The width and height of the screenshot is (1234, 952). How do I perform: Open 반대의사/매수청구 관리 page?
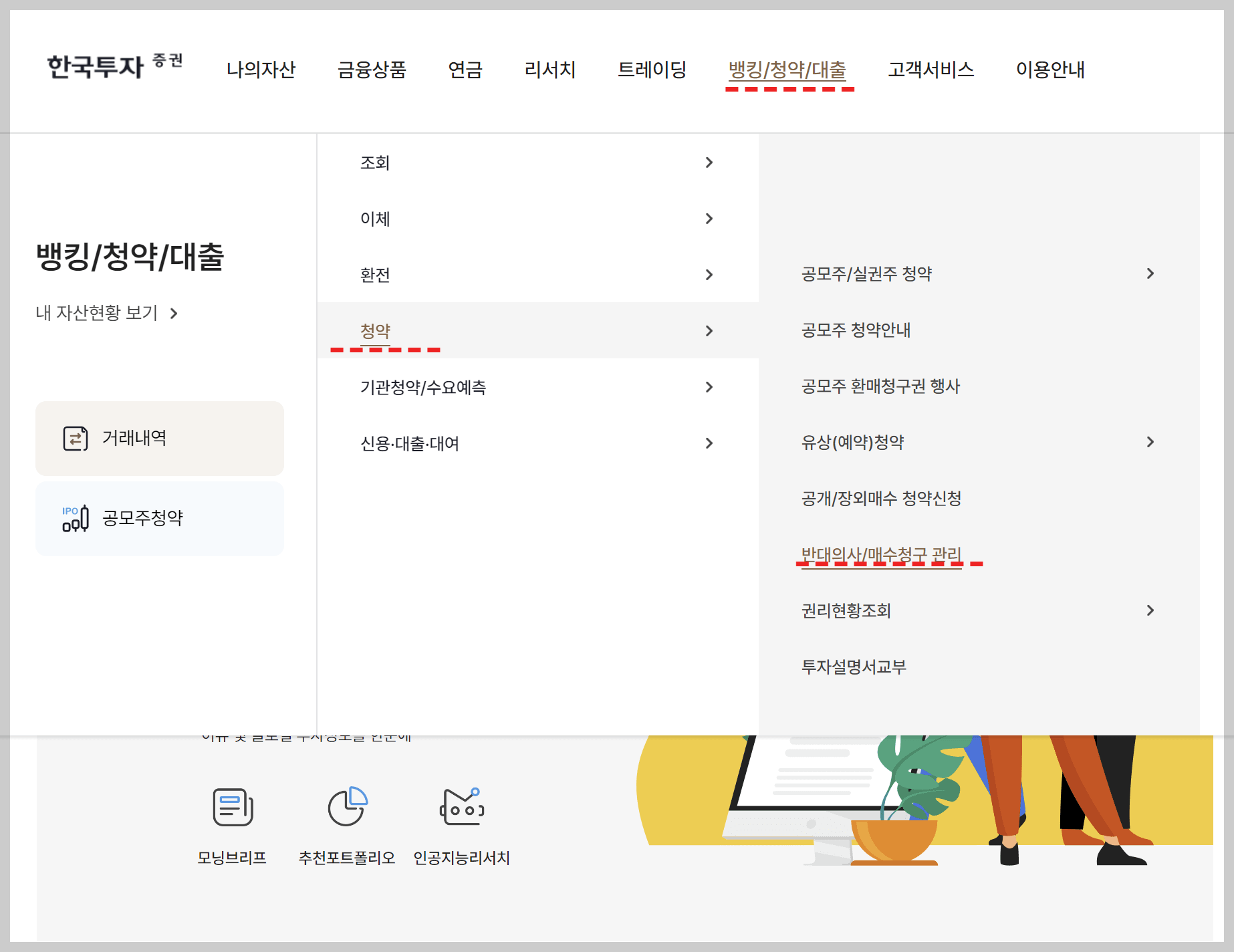(880, 554)
